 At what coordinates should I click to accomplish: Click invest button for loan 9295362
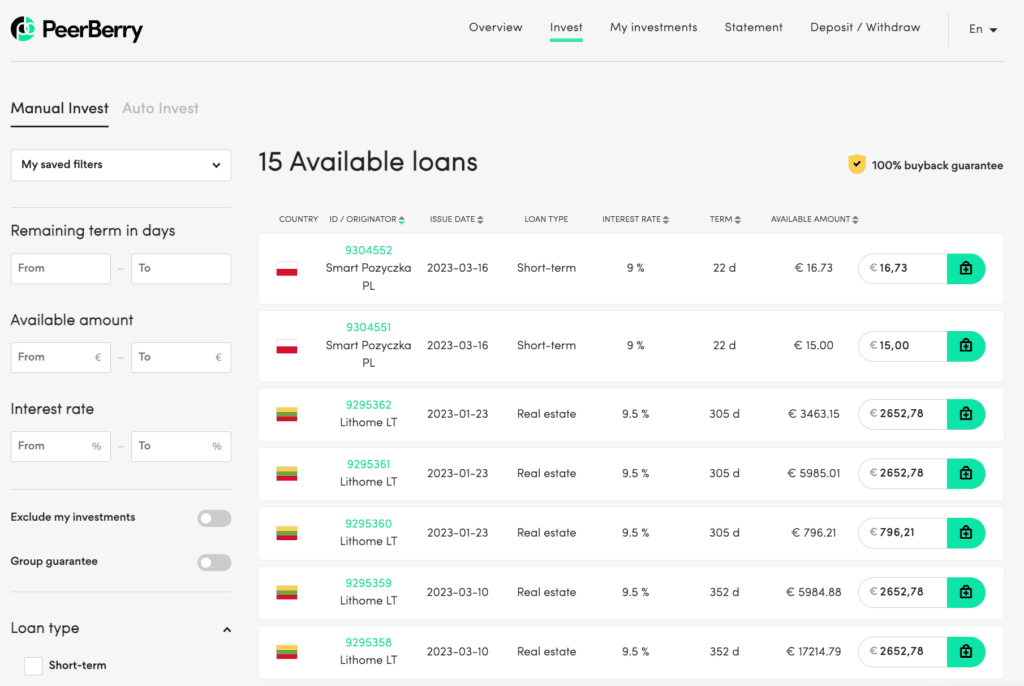click(965, 414)
